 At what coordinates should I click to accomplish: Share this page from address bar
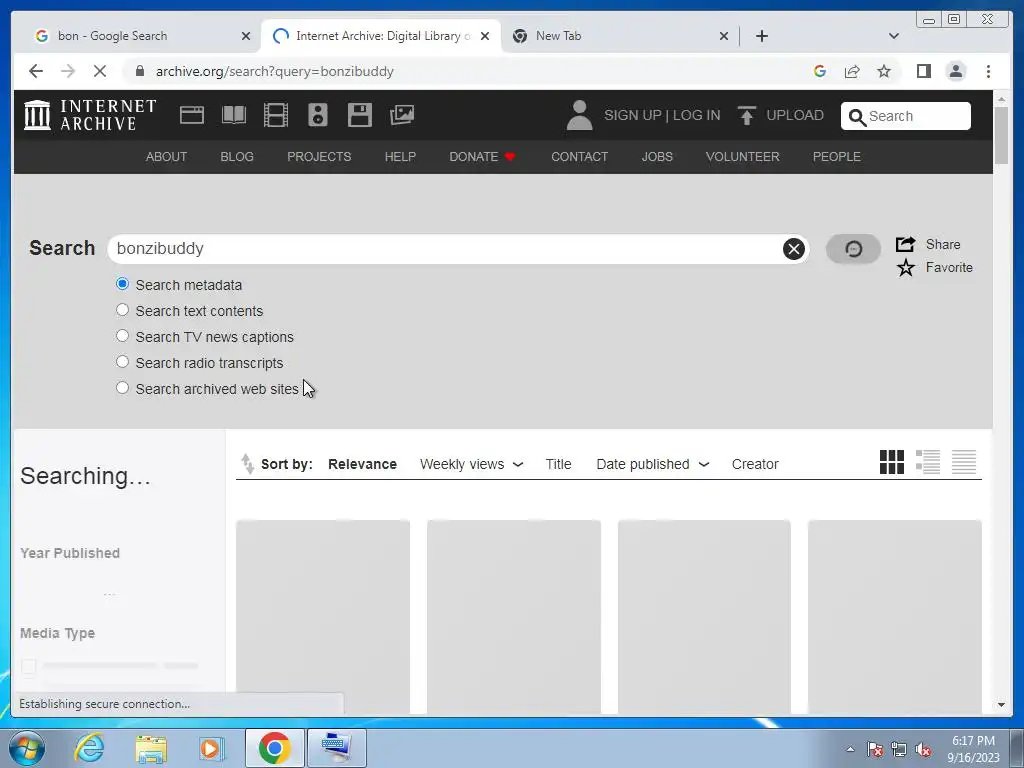[852, 71]
